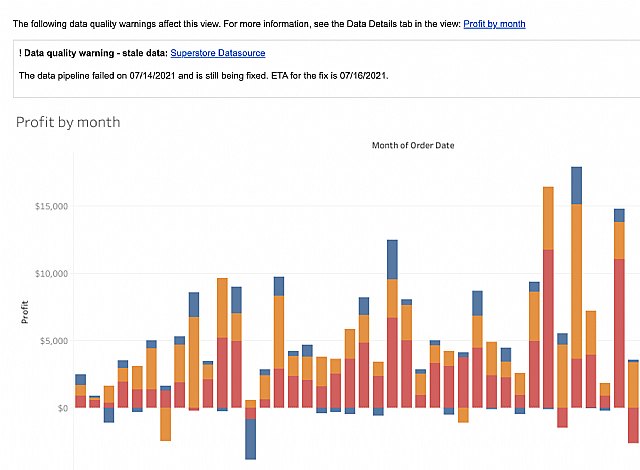This screenshot has width=640, height=470.
Task: Click the negative red segment of the last bar
Action: point(633,425)
